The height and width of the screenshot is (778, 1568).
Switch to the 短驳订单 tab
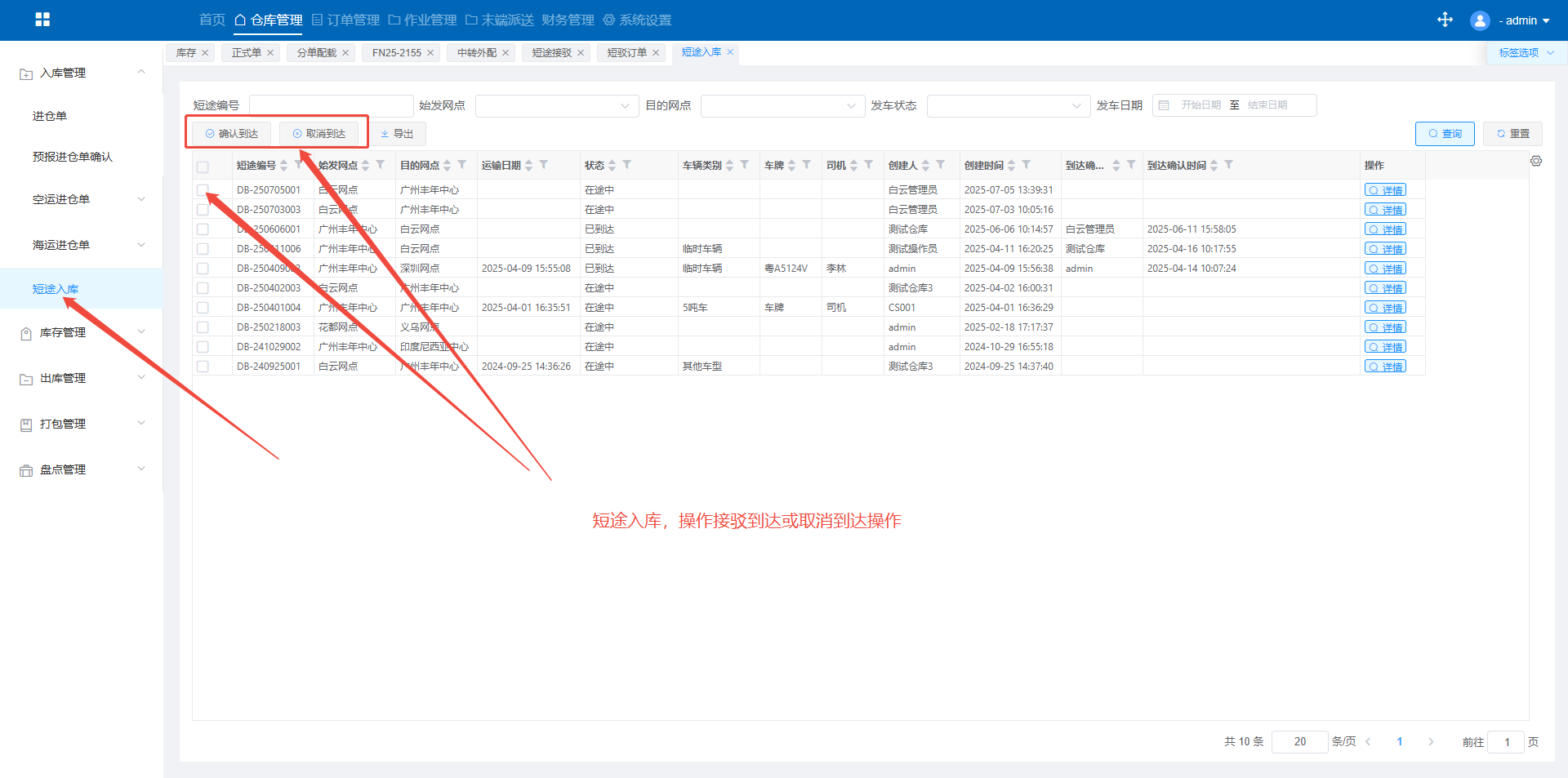[626, 53]
